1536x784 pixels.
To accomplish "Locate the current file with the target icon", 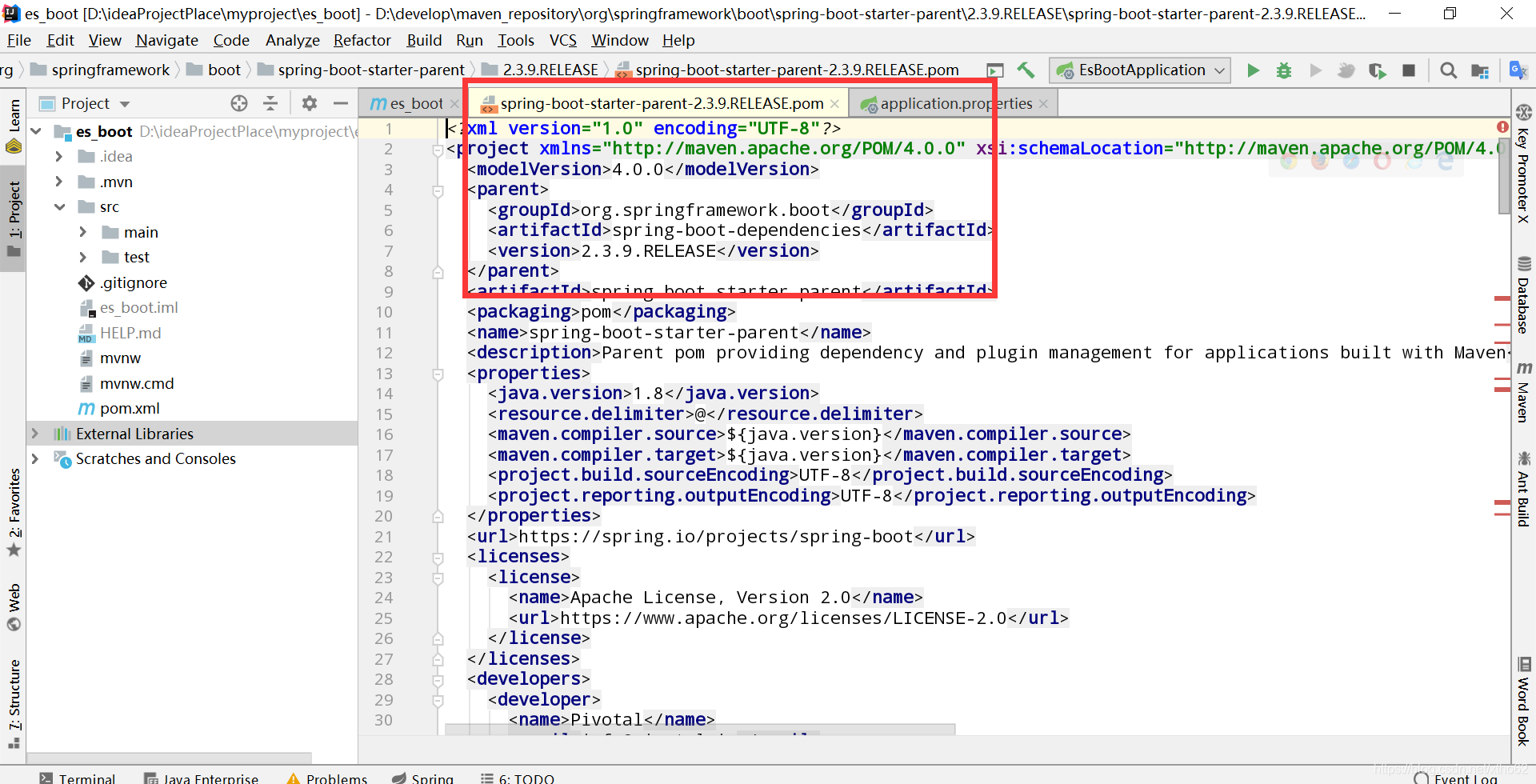I will 239,103.
